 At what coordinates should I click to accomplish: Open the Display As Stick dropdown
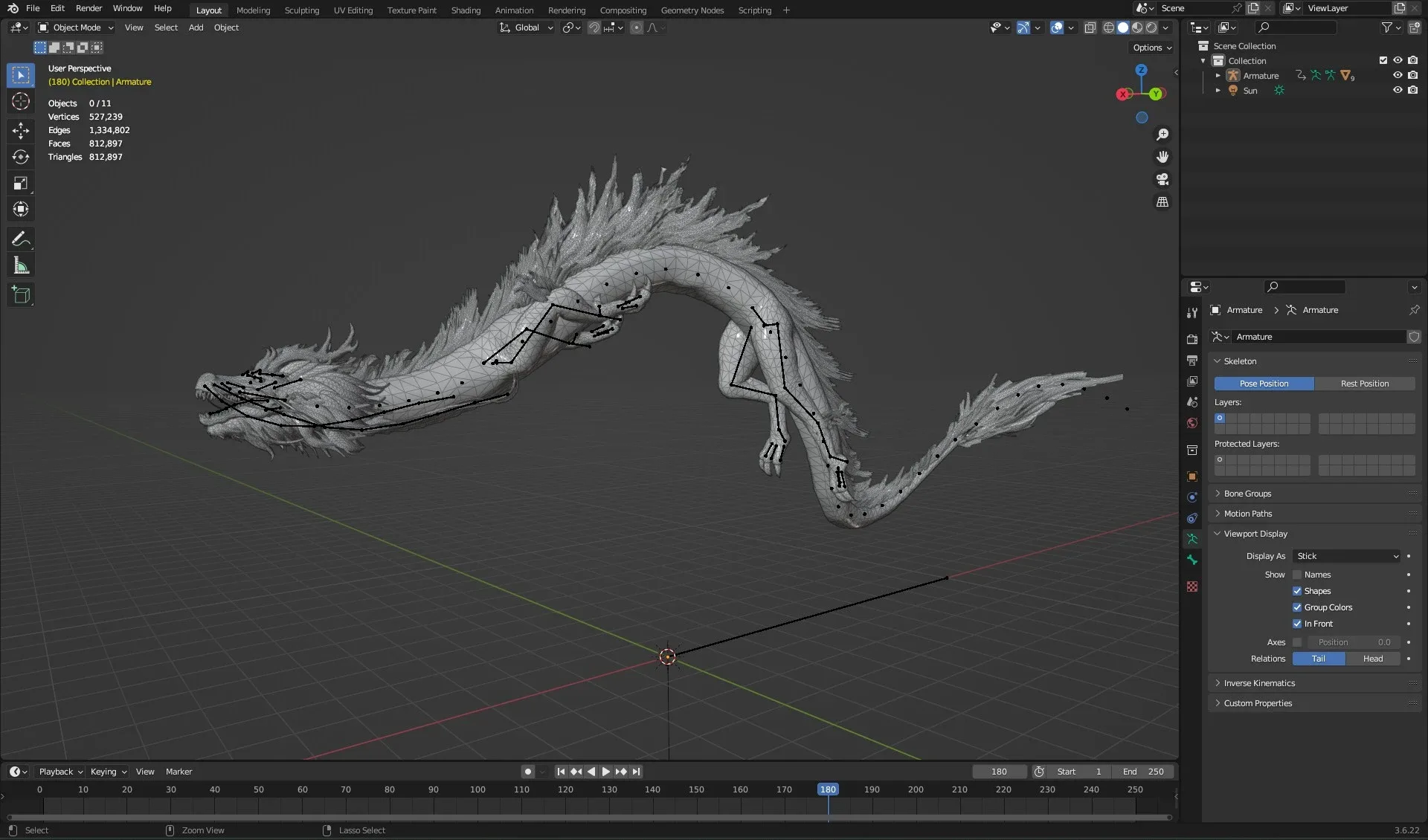pyautogui.click(x=1346, y=555)
